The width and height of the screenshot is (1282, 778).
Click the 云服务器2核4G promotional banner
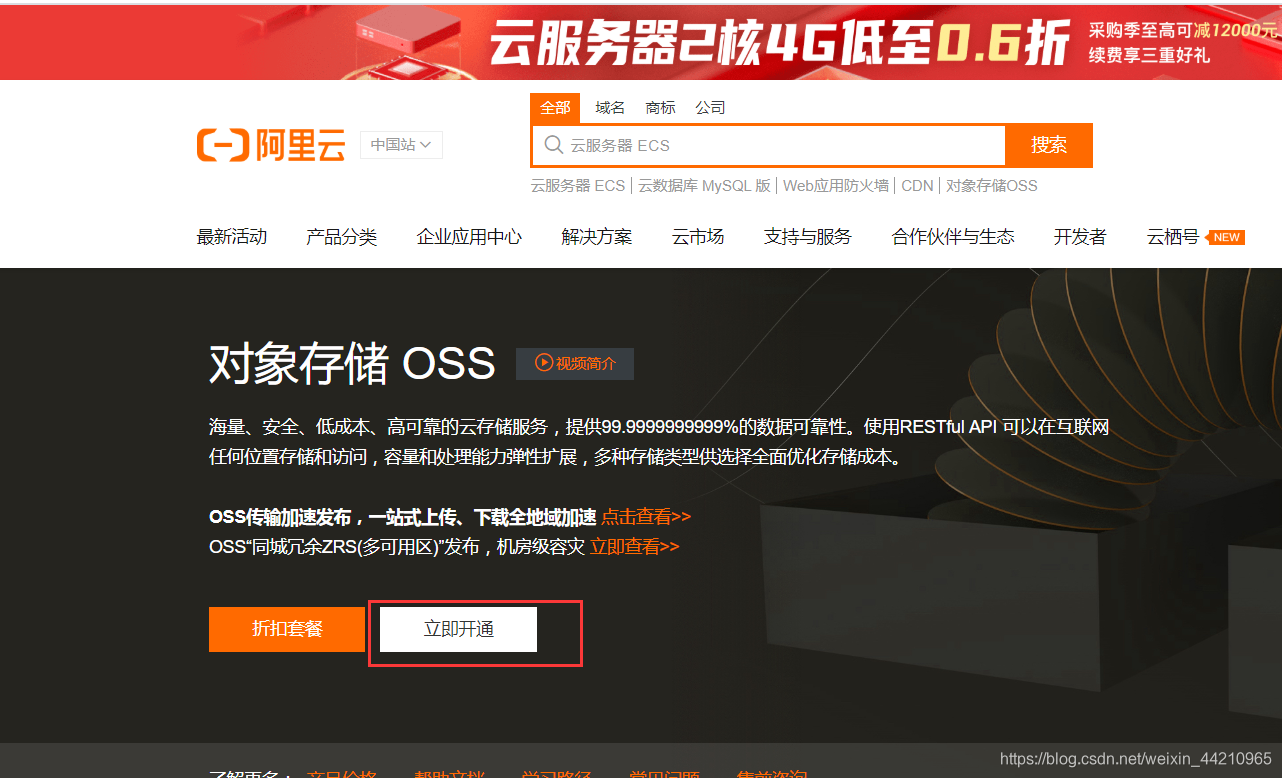pyautogui.click(x=641, y=43)
